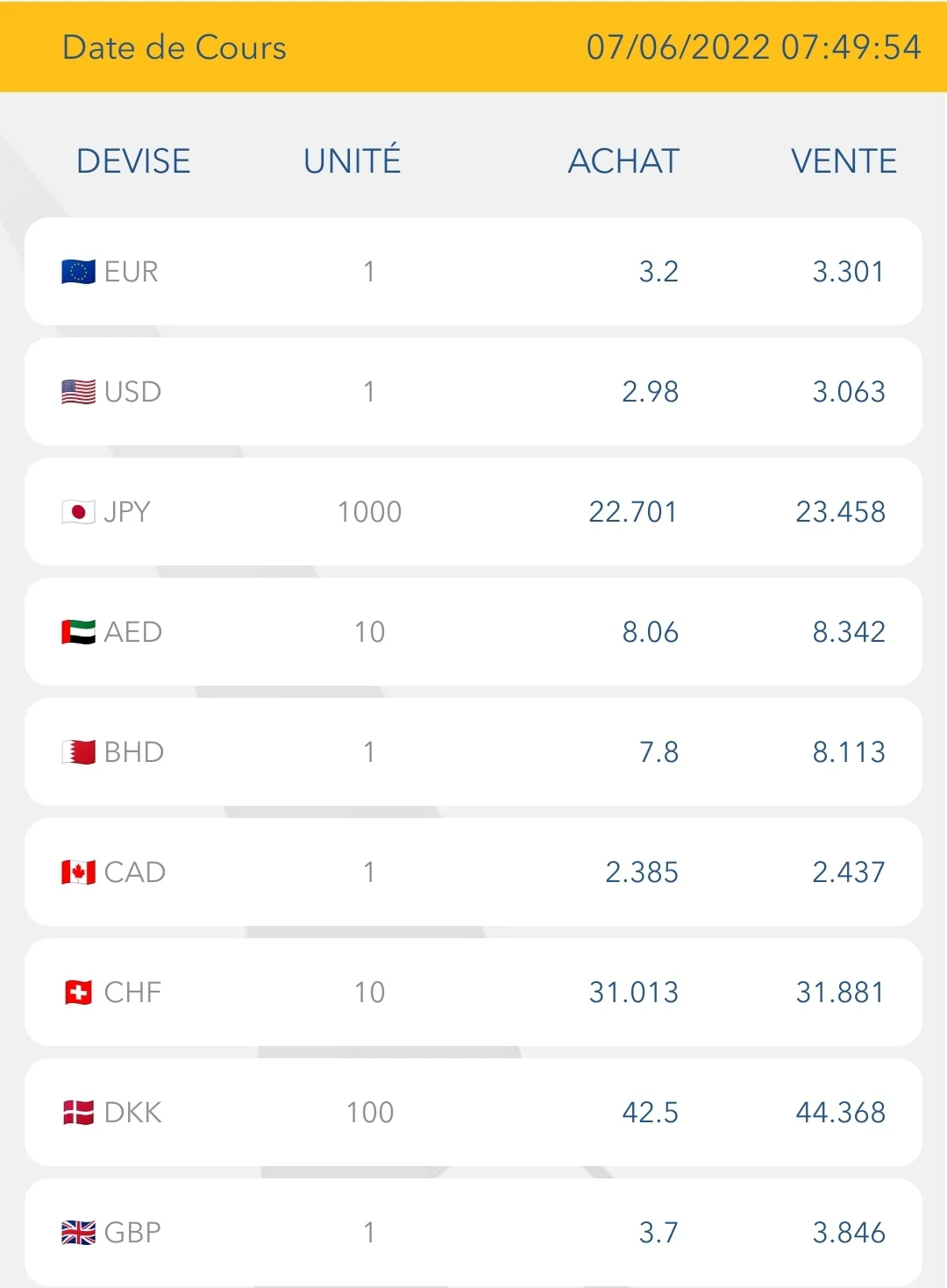Click the Canada flag icon

pos(78,872)
